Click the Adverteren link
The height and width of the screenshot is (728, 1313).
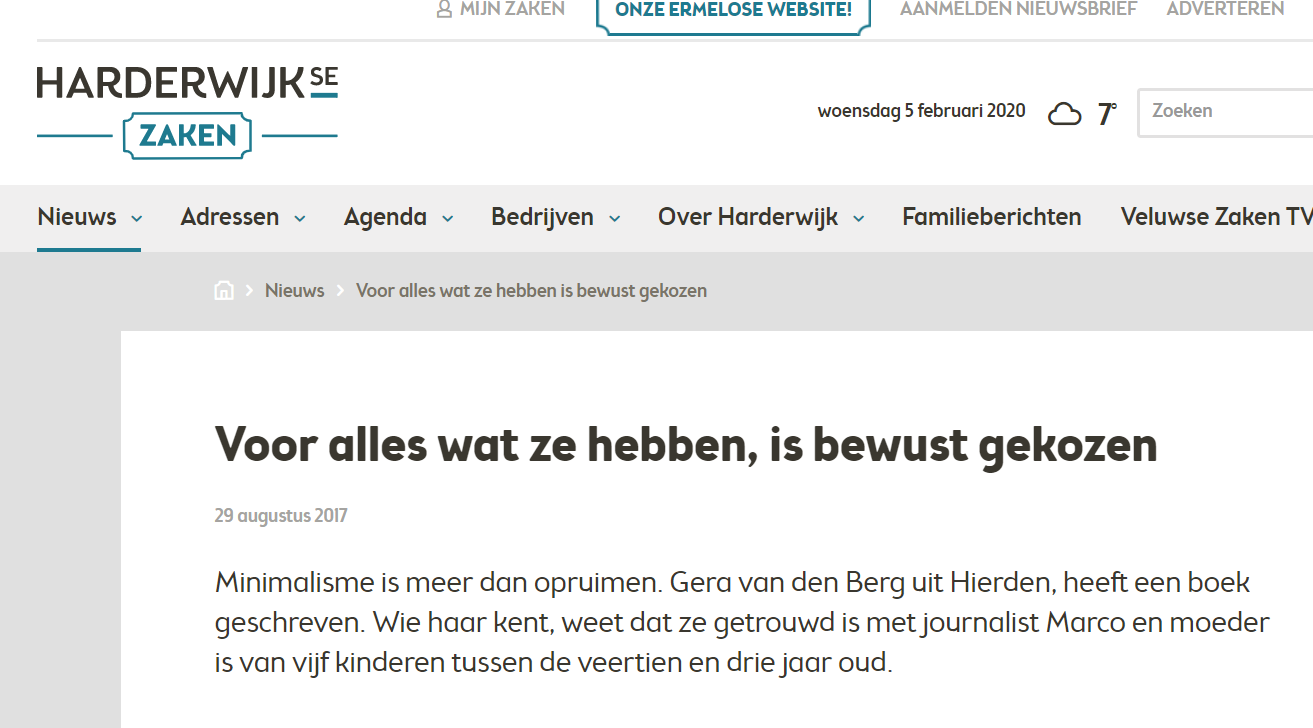[1225, 9]
